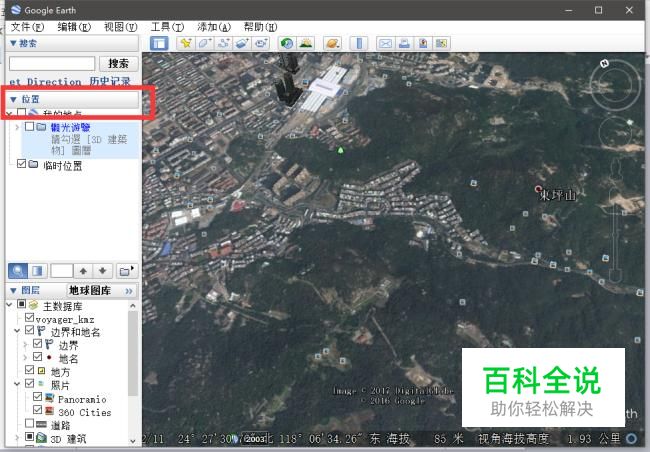Toggle the sidebar visibility toolbar button

(x=159, y=43)
